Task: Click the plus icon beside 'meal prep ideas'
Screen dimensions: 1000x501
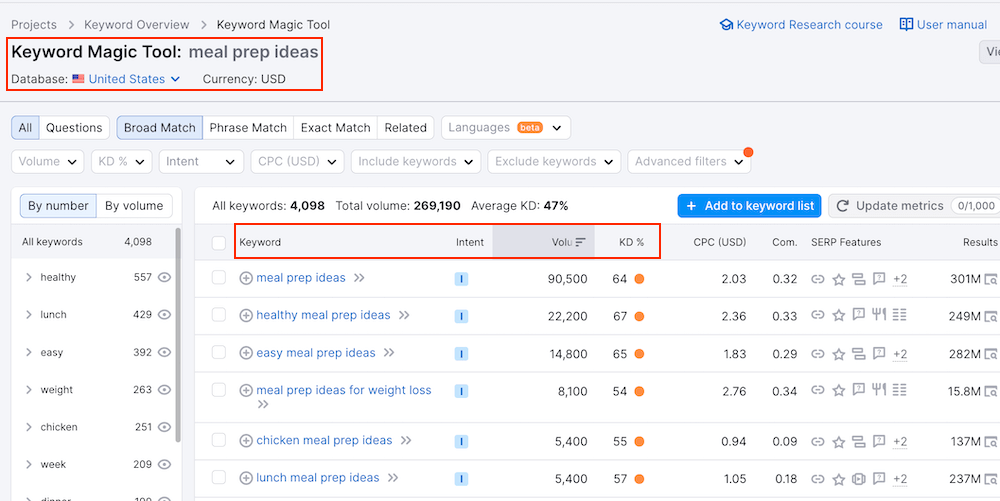Action: pyautogui.click(x=246, y=278)
